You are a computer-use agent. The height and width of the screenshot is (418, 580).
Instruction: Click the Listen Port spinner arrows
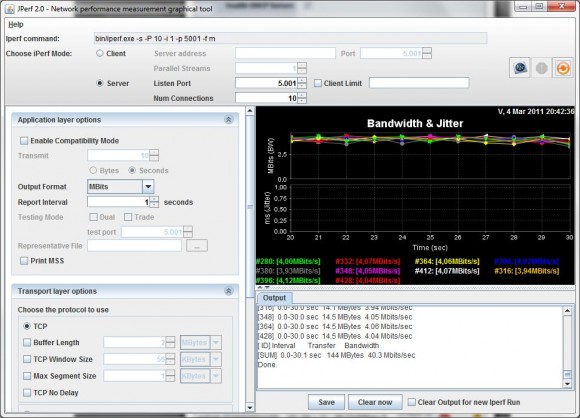pos(302,83)
